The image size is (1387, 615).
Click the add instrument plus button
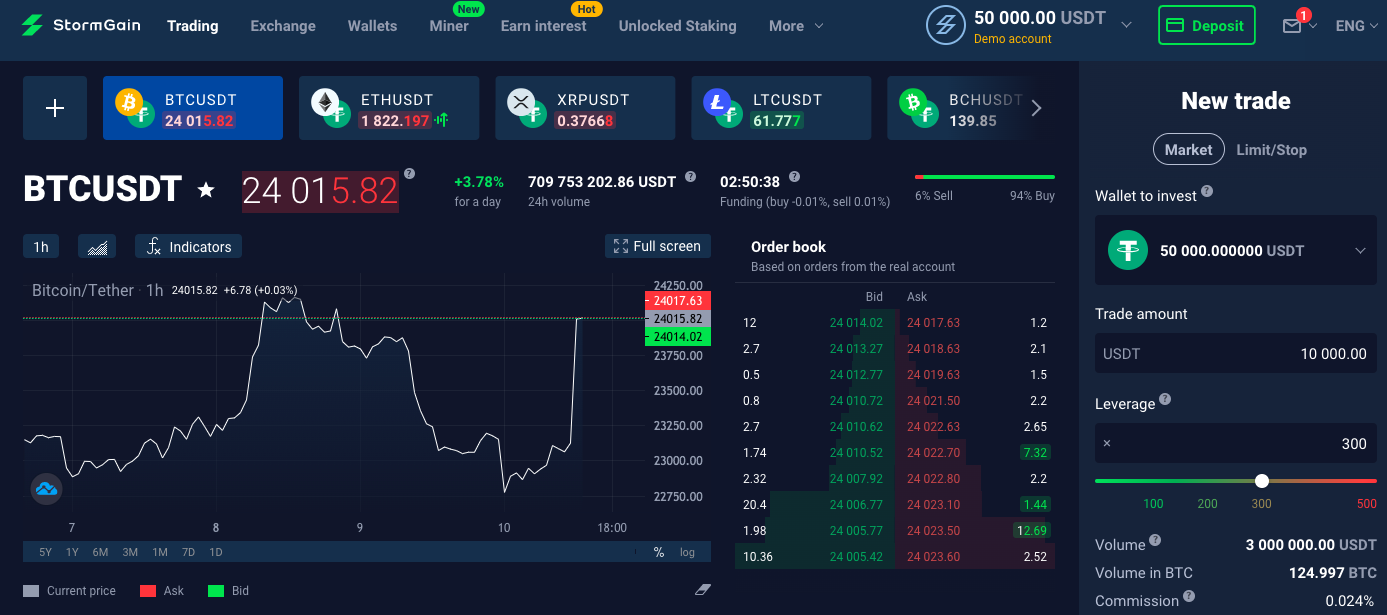tap(55, 108)
